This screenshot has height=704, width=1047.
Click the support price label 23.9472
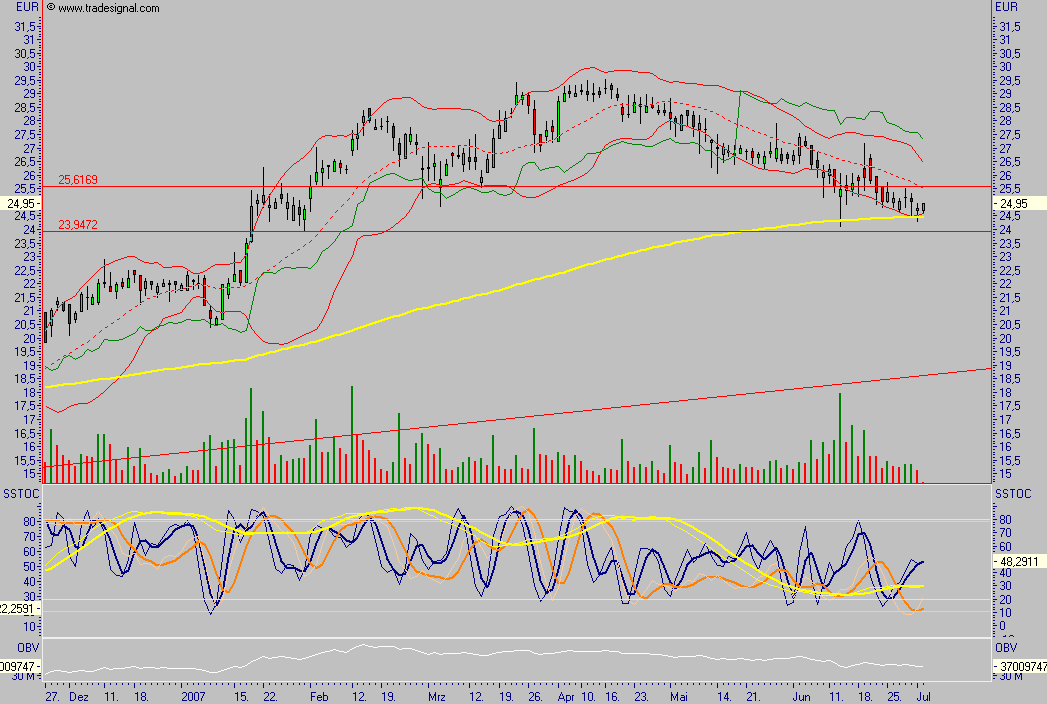click(x=78, y=225)
